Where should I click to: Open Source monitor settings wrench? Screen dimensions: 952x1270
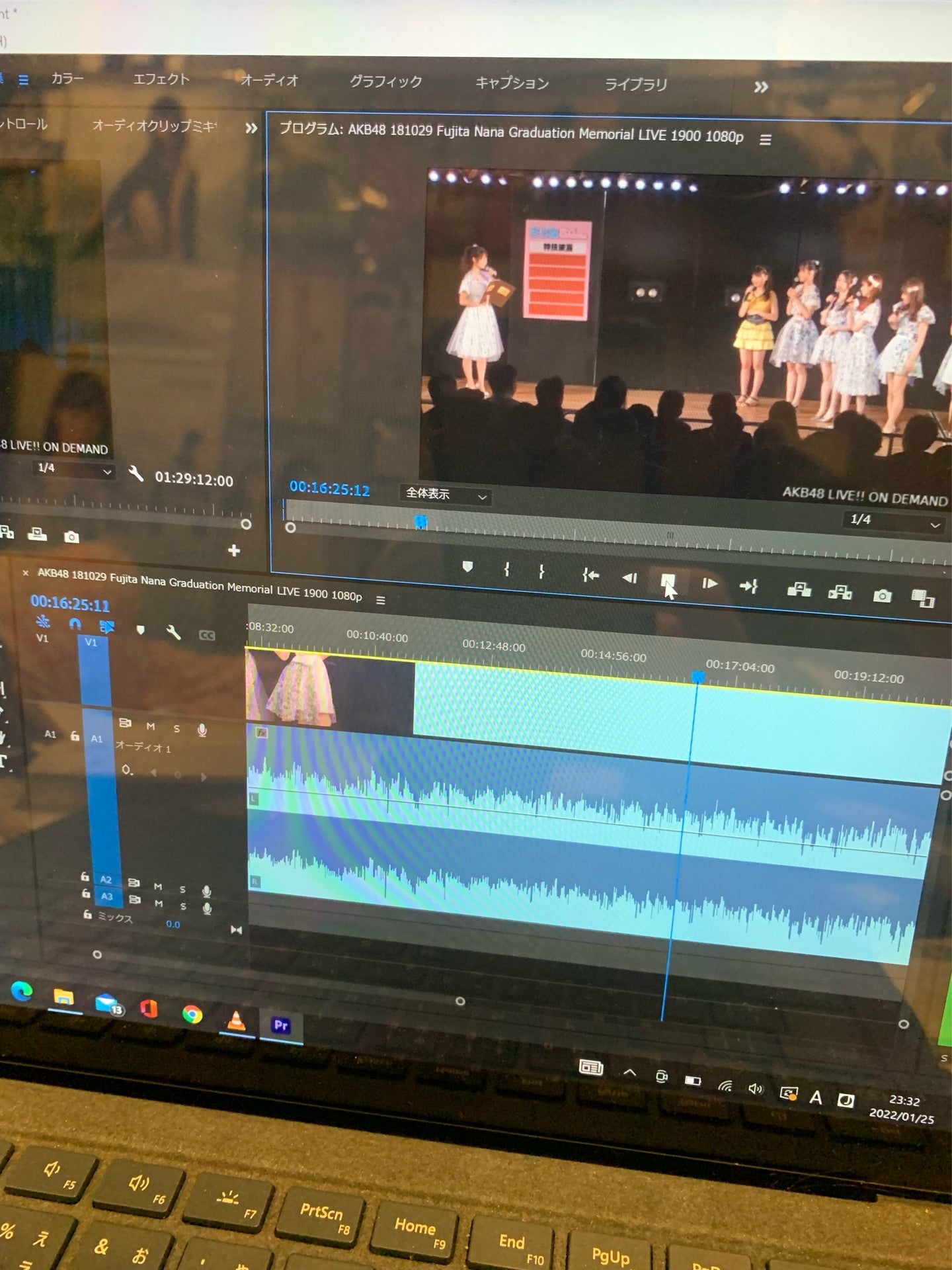coord(136,474)
